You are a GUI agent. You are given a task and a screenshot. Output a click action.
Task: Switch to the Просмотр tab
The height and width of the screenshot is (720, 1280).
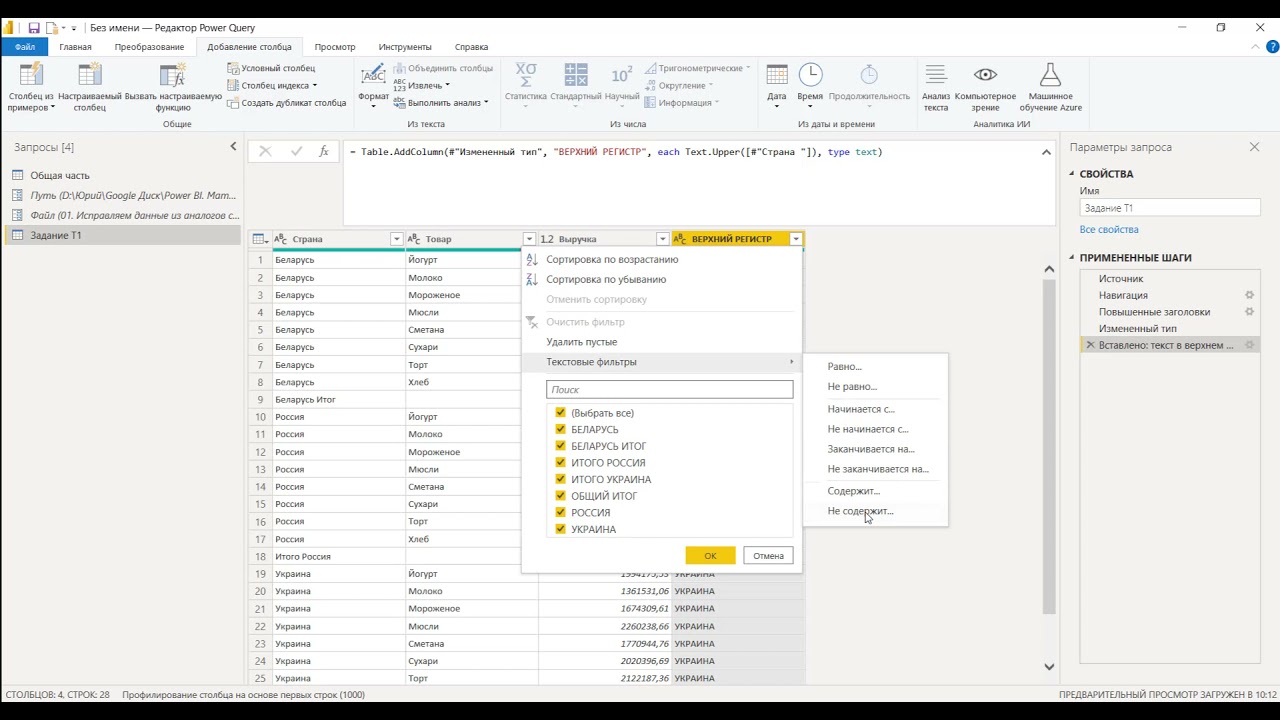tap(335, 47)
